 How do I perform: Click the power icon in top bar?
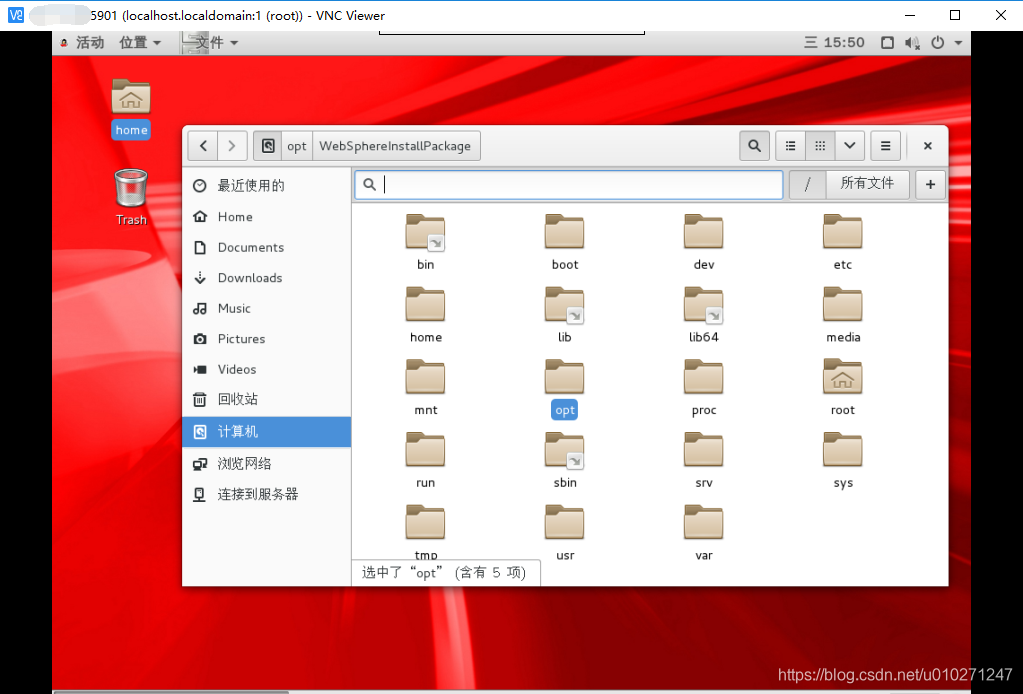[938, 42]
